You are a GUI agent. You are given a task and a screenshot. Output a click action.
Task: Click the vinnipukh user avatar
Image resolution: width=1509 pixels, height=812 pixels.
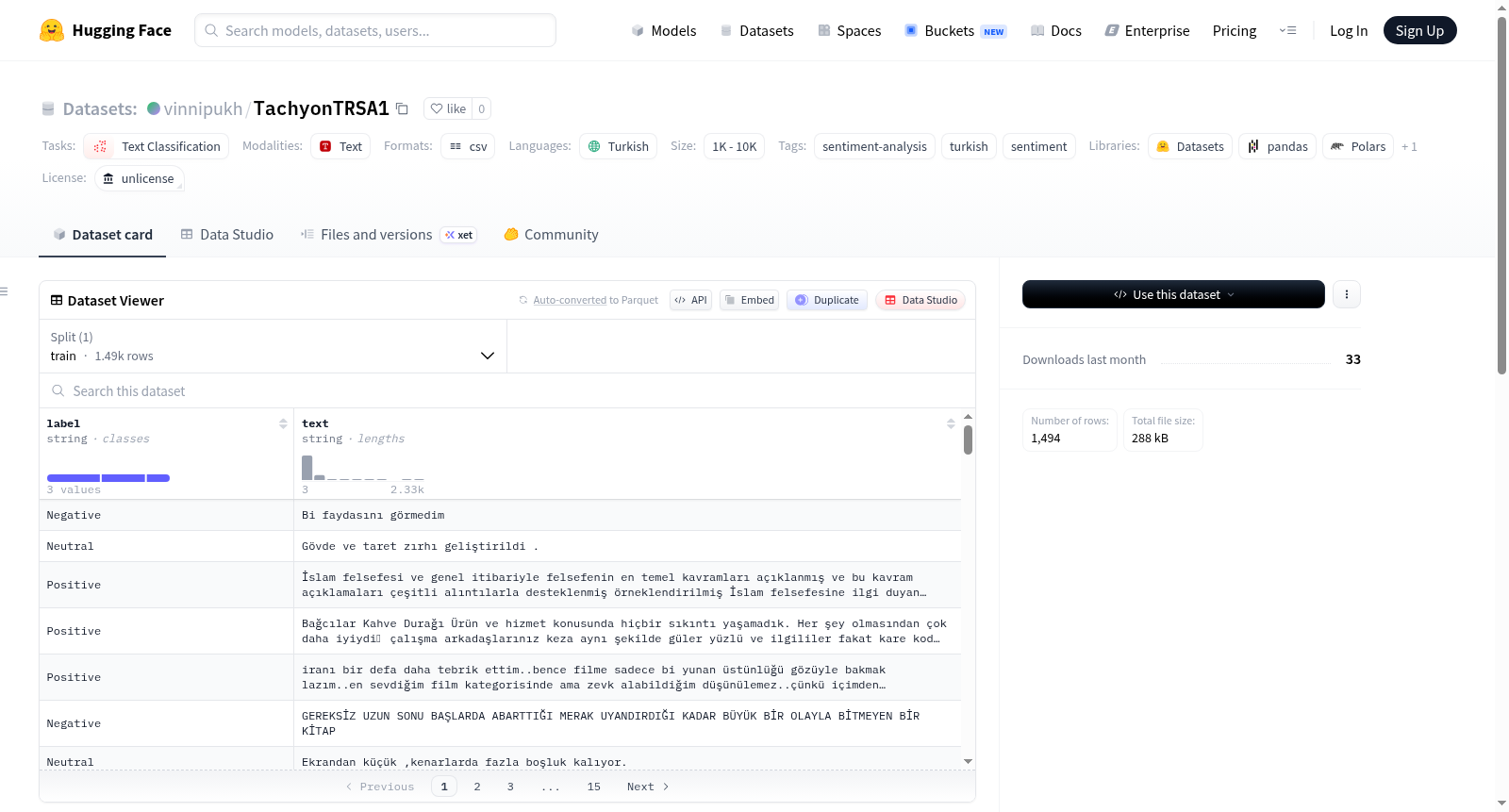coord(154,108)
